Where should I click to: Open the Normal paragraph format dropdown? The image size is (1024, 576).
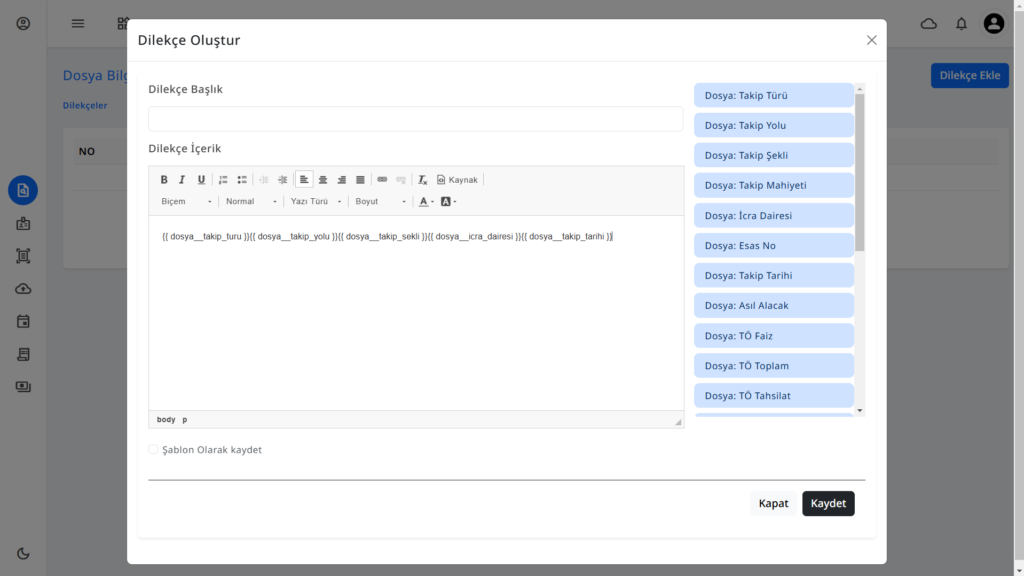click(x=251, y=202)
